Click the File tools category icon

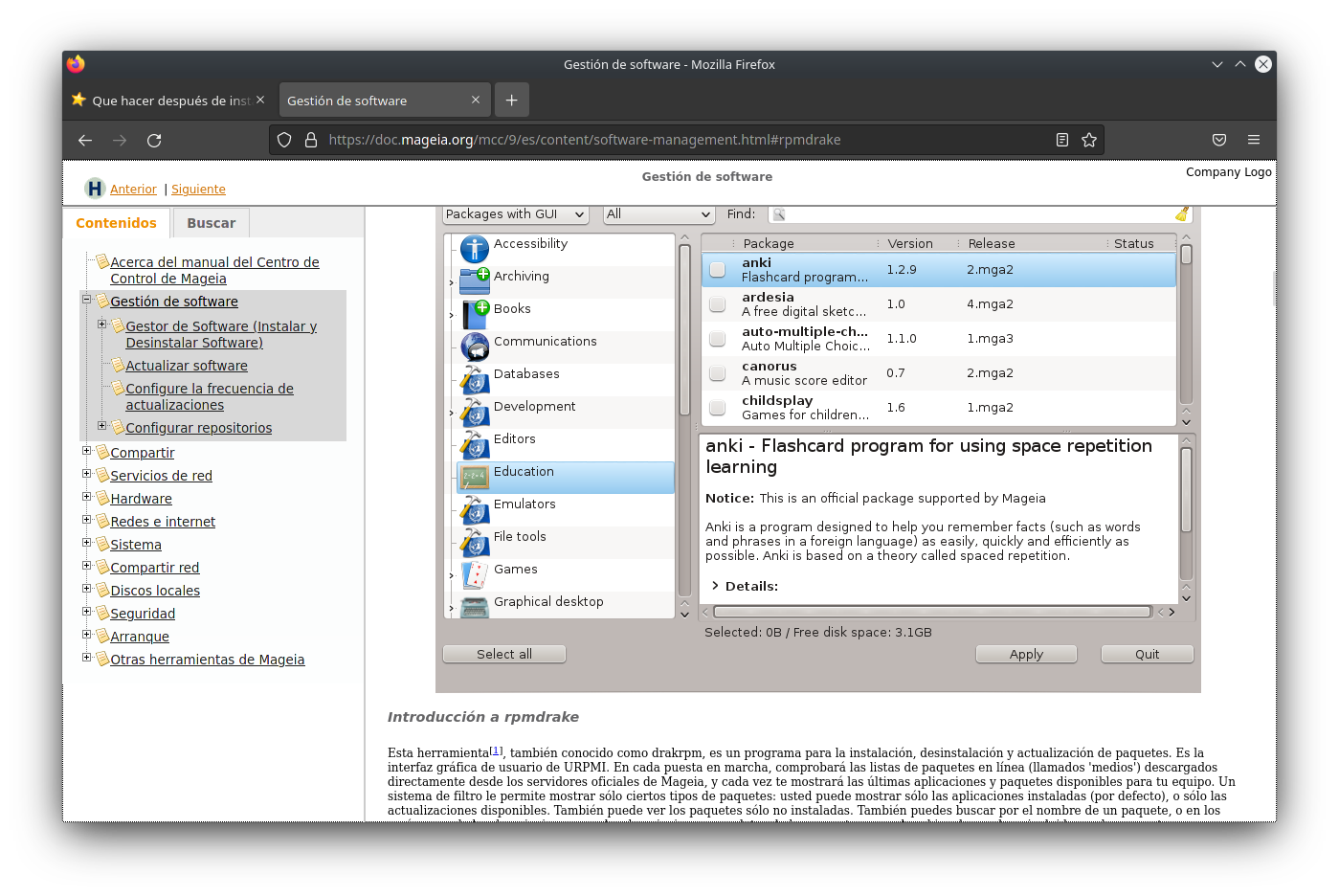475,541
